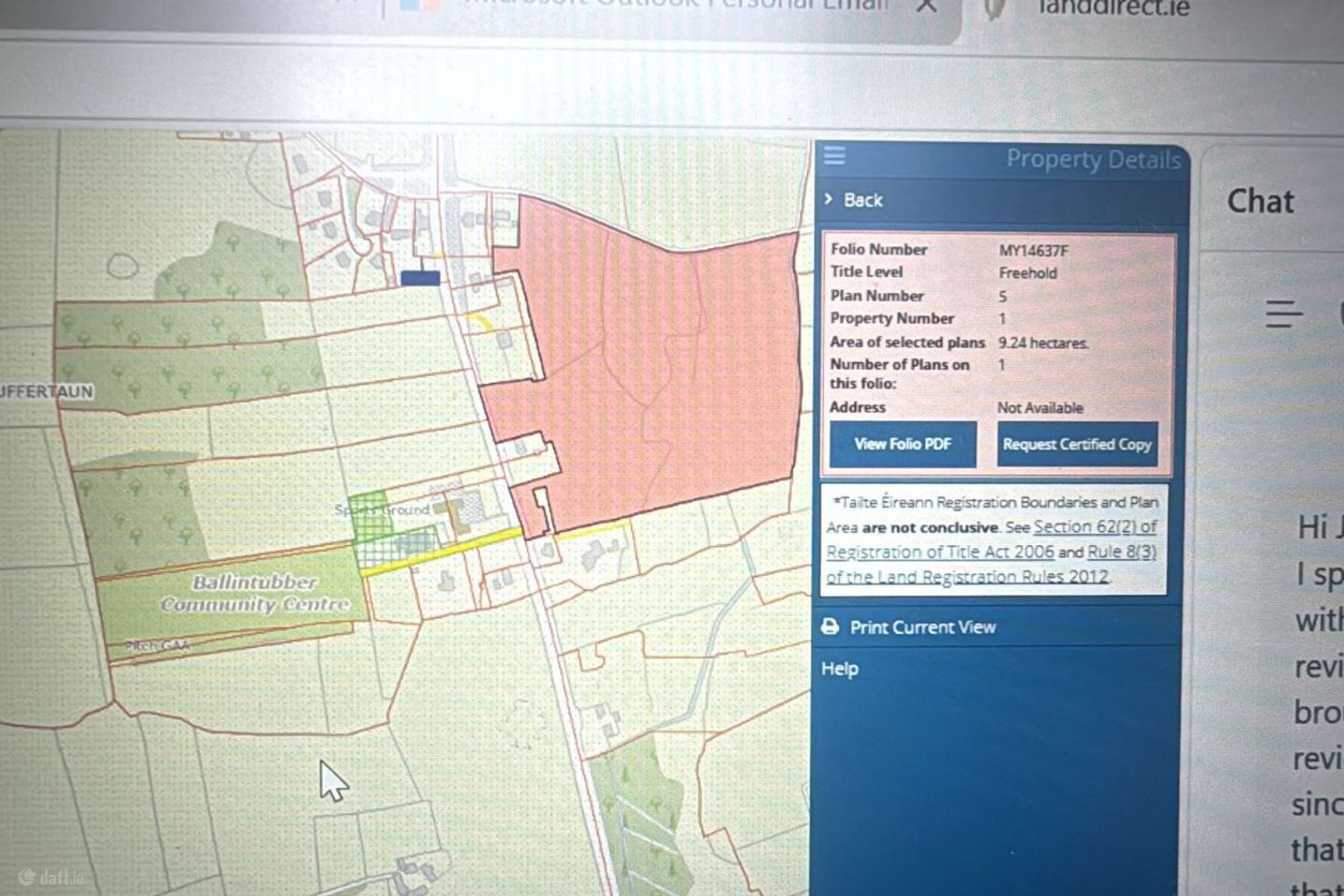Click the printer icon beside Print Current View
The width and height of the screenshot is (1344, 896).
pyautogui.click(x=830, y=627)
